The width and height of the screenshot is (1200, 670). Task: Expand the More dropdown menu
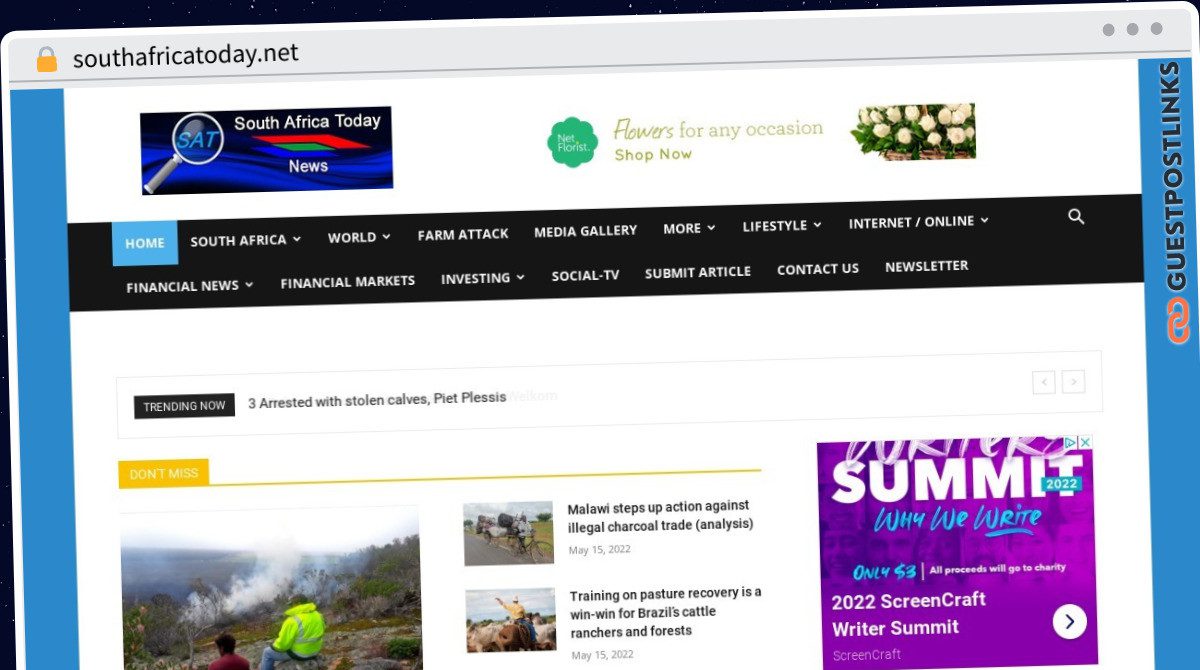tap(689, 228)
